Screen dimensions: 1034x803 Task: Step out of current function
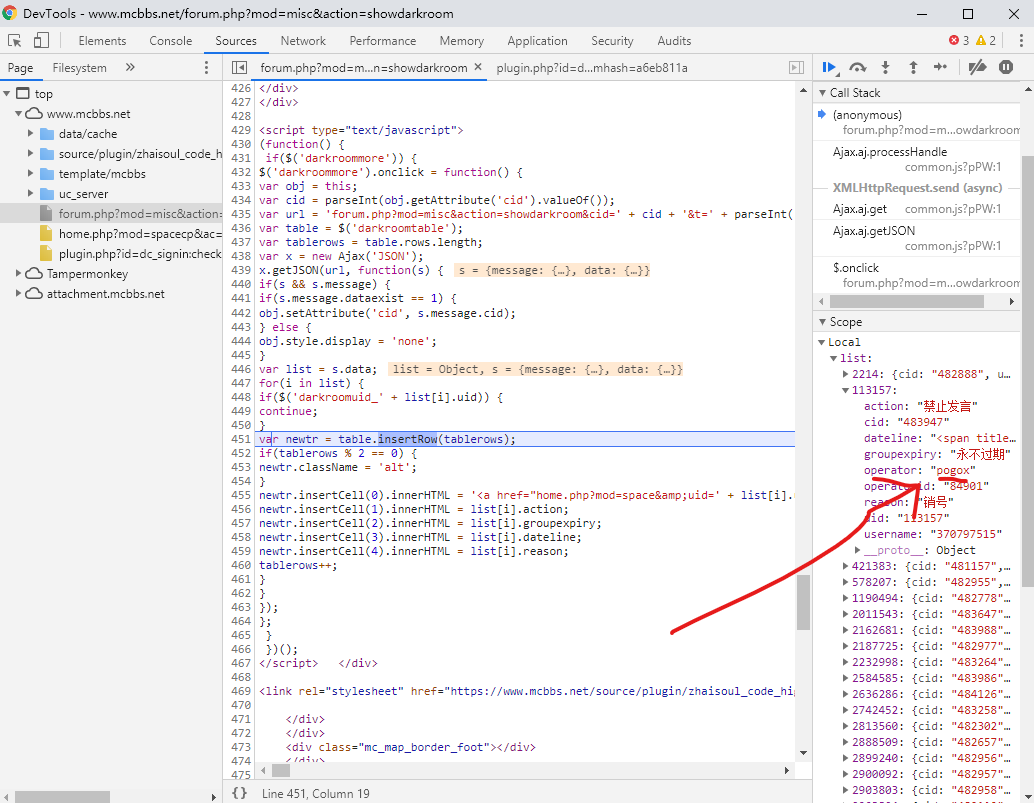point(913,67)
